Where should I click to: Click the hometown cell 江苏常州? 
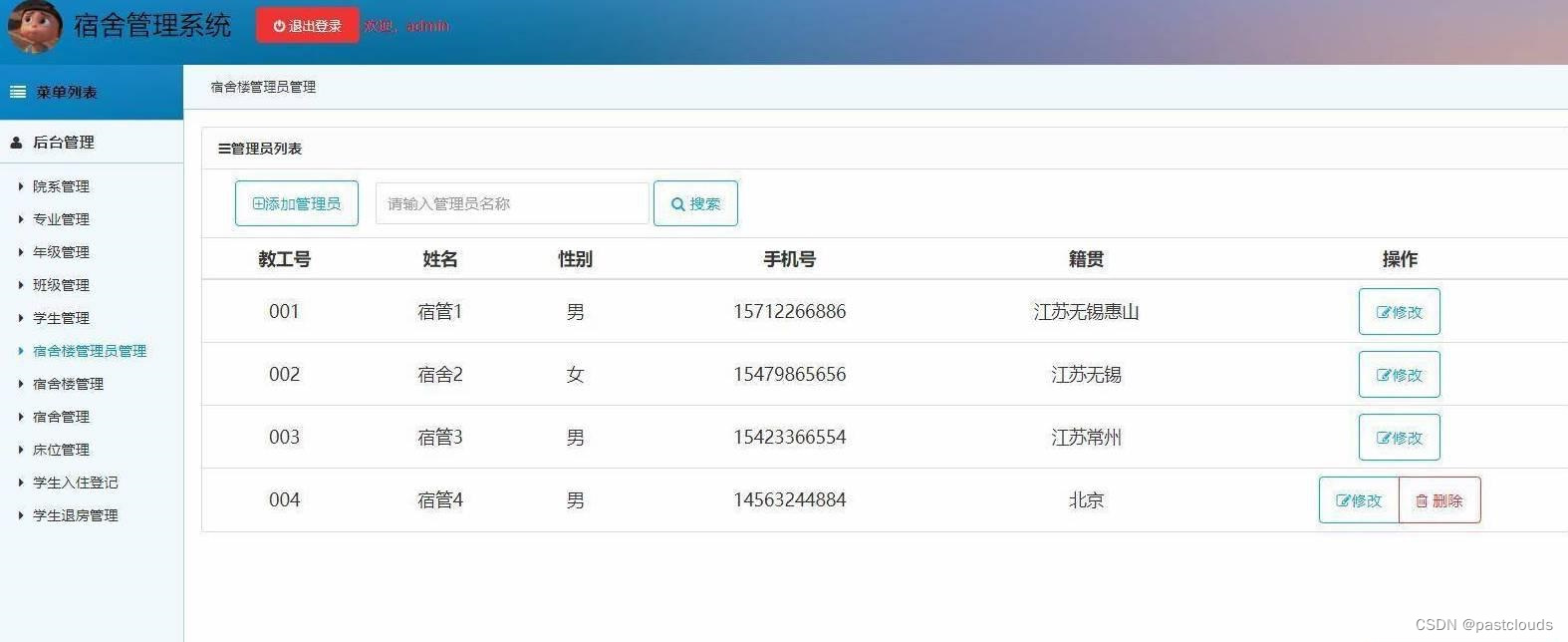tap(1086, 438)
